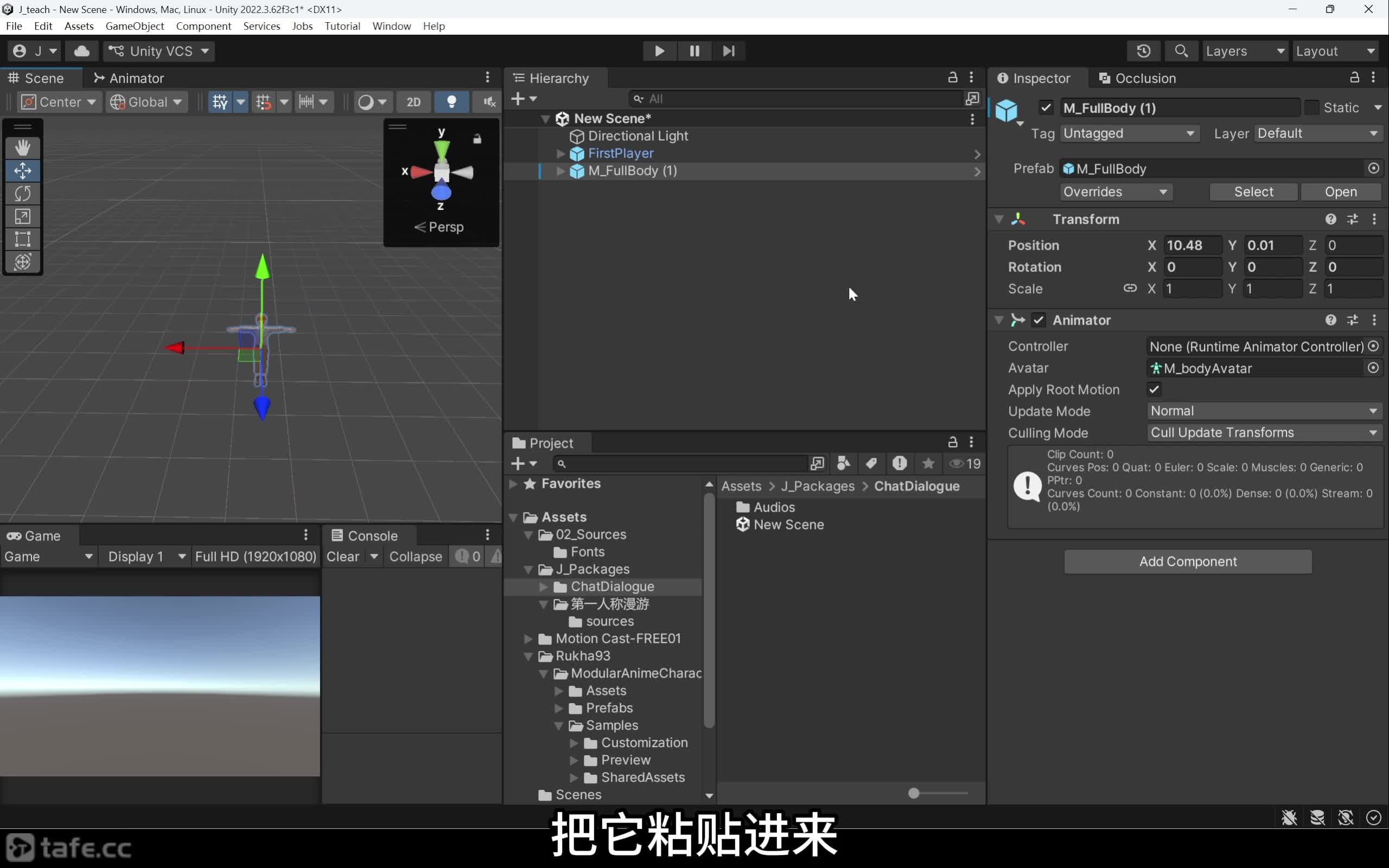Select the ChatDialogue folder
The height and width of the screenshot is (868, 1389).
pos(603,586)
